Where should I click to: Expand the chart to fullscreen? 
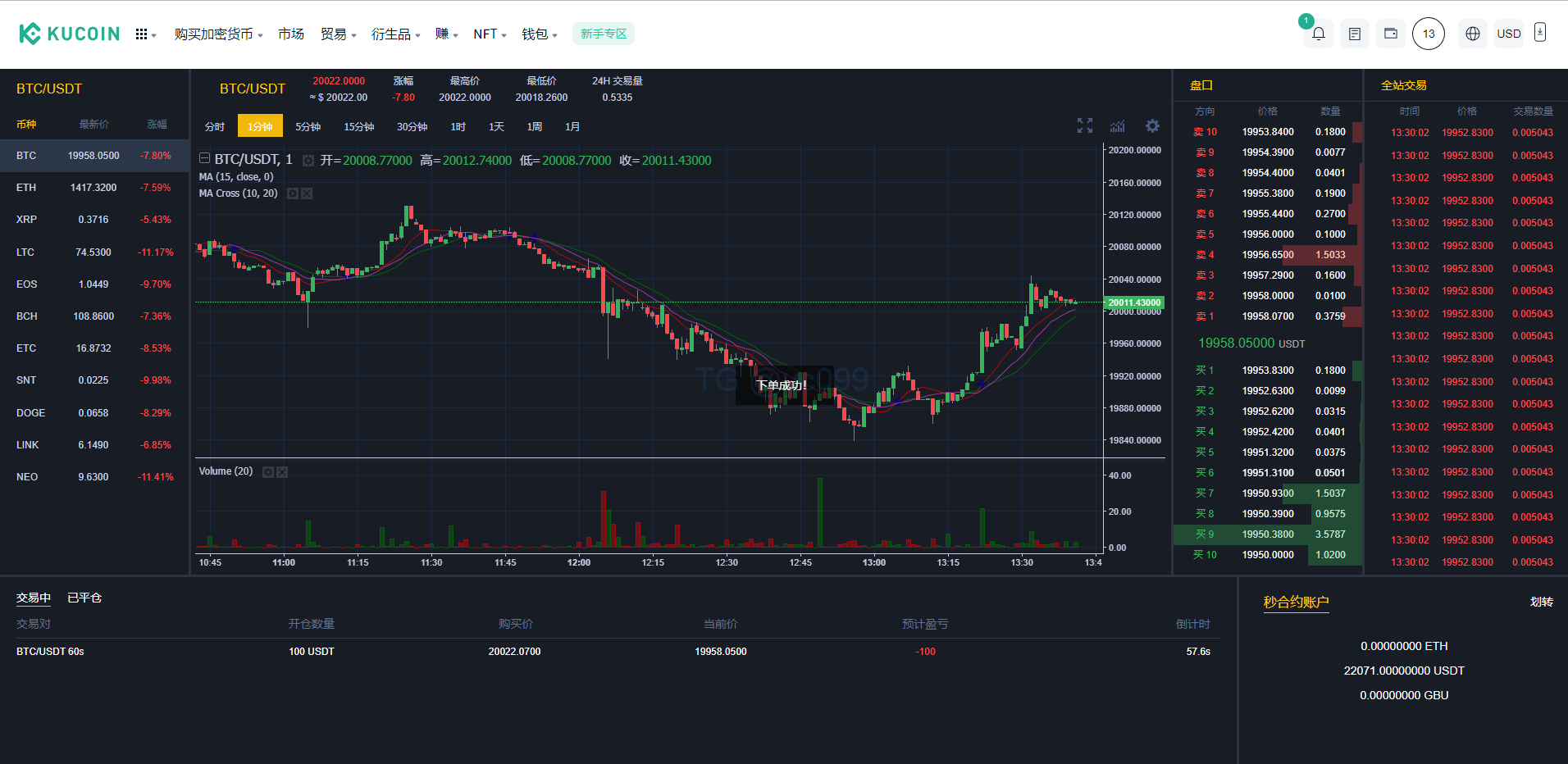(1085, 125)
